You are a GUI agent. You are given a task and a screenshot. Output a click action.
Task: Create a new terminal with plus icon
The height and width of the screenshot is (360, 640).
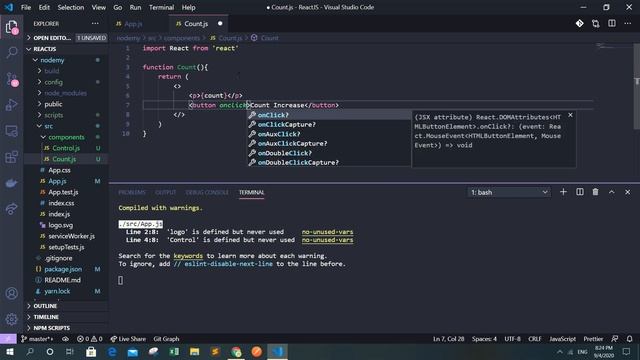[x=563, y=192]
